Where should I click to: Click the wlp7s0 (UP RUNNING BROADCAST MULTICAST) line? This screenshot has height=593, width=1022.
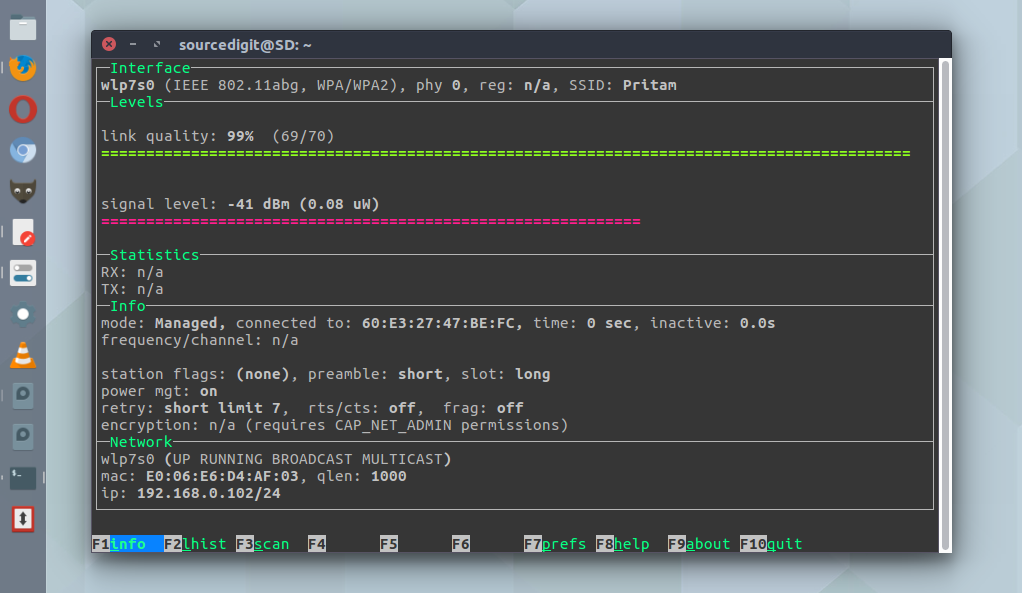click(276, 459)
